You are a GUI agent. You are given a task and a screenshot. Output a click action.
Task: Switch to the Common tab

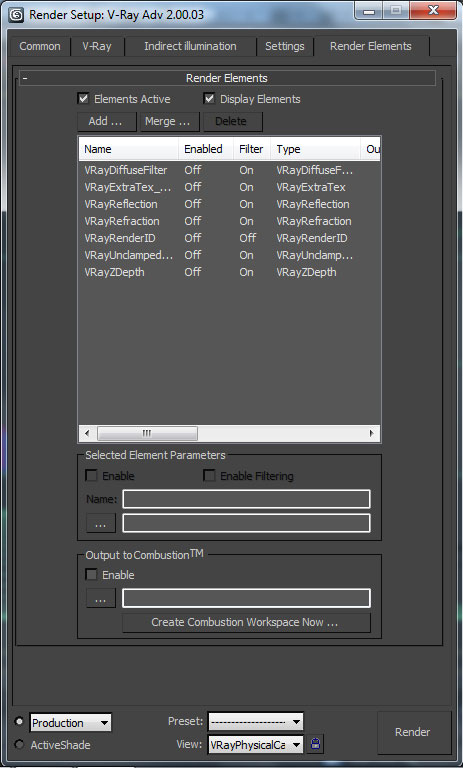pyautogui.click(x=40, y=46)
